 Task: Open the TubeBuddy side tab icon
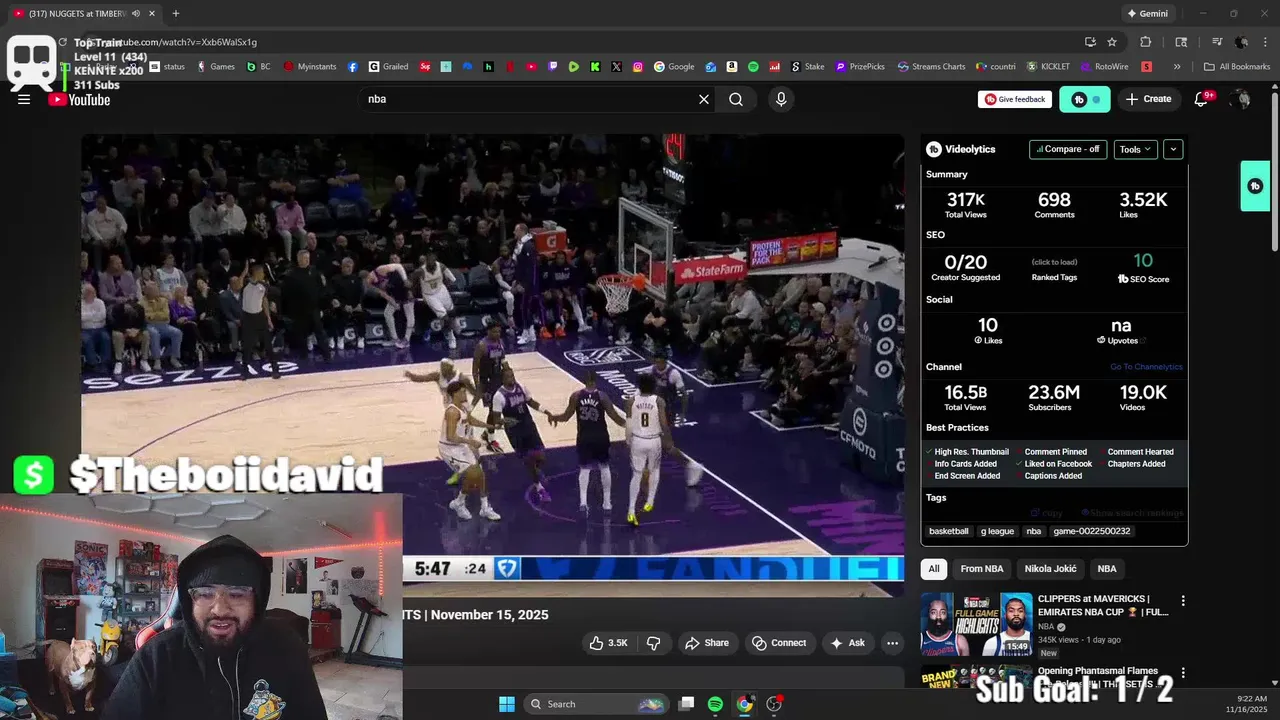click(1255, 186)
